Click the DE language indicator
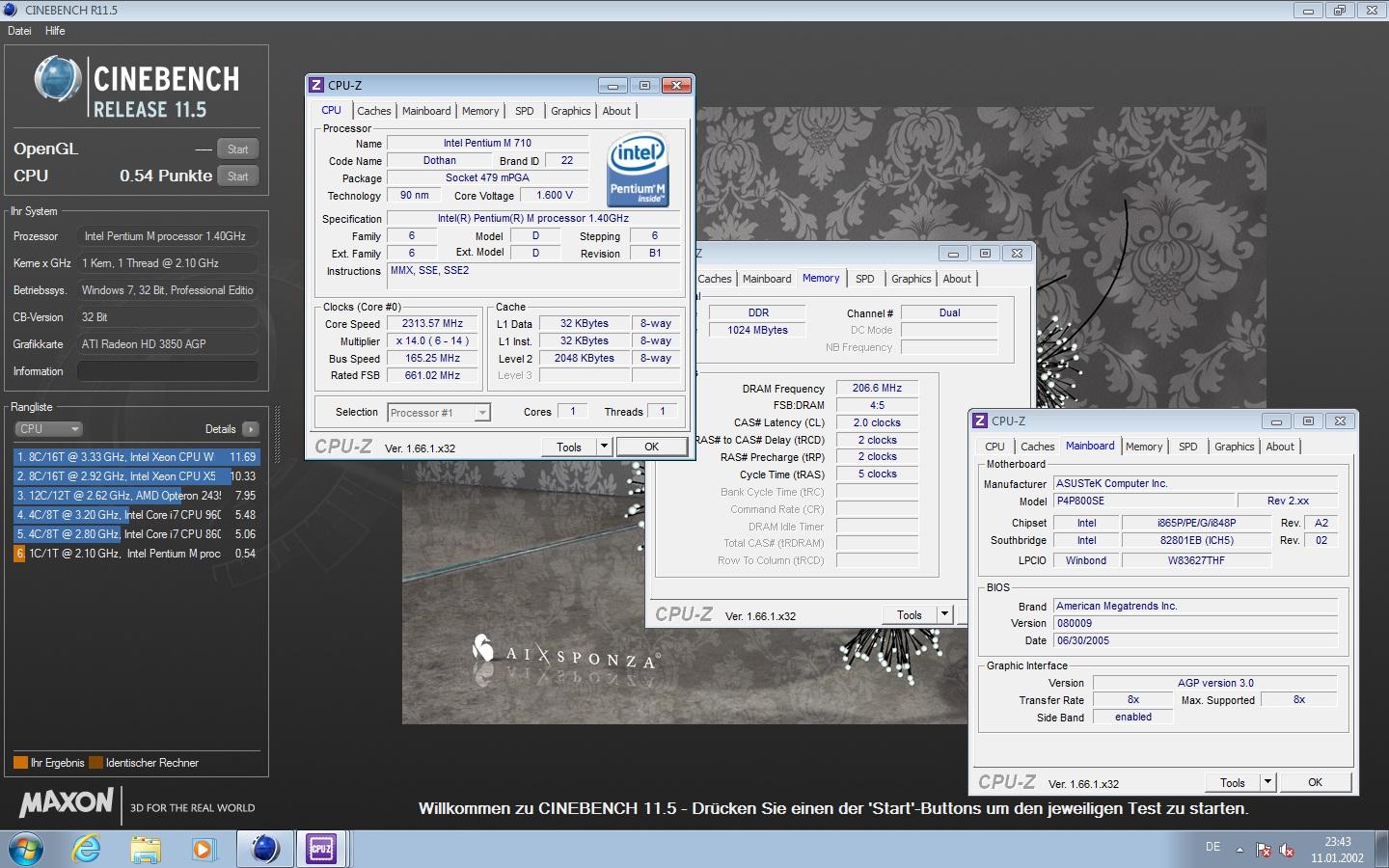Screen dimensions: 1389x868 coord(1212,847)
